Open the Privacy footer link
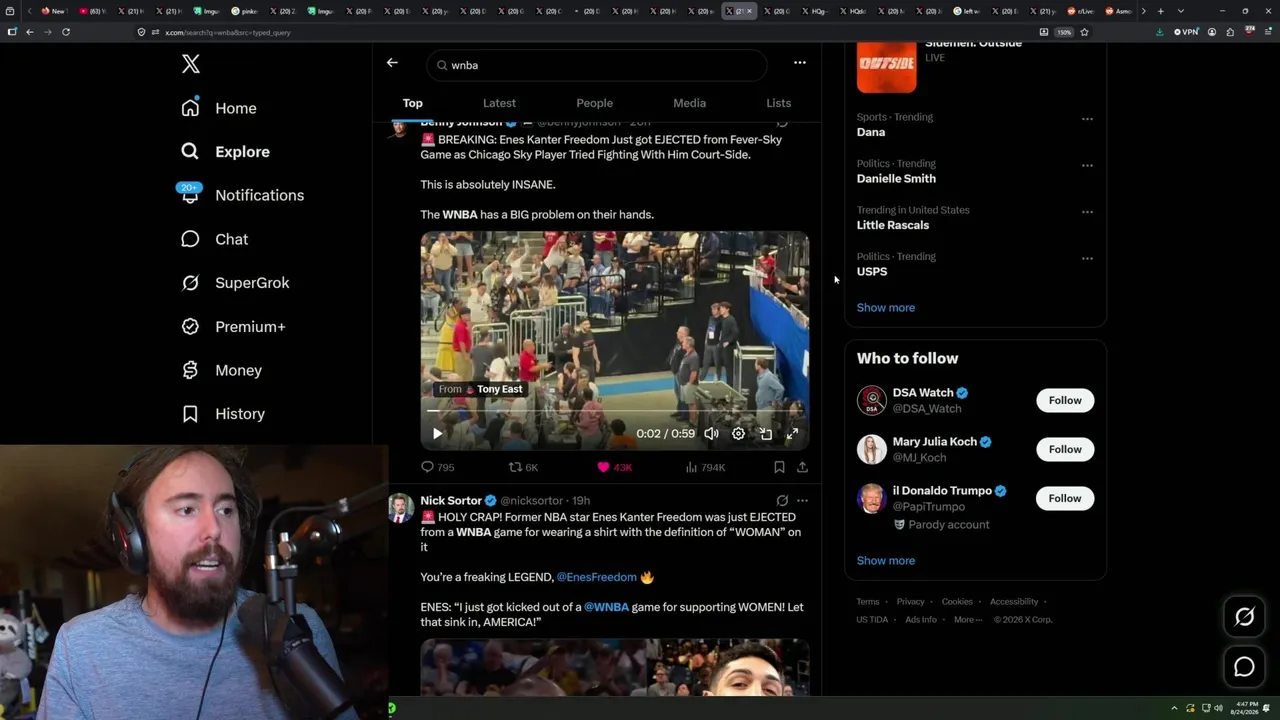Viewport: 1280px width, 720px height. 911,602
